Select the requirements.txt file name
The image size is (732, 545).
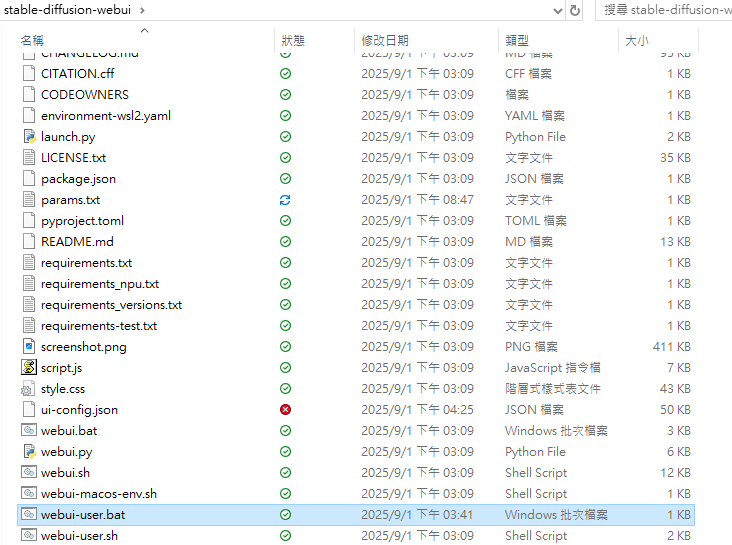pyautogui.click(x=86, y=263)
